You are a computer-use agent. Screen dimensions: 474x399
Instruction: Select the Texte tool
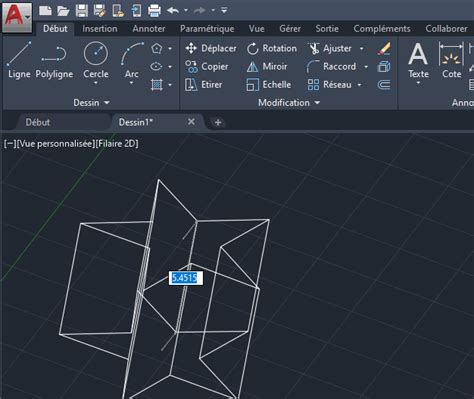pos(418,60)
